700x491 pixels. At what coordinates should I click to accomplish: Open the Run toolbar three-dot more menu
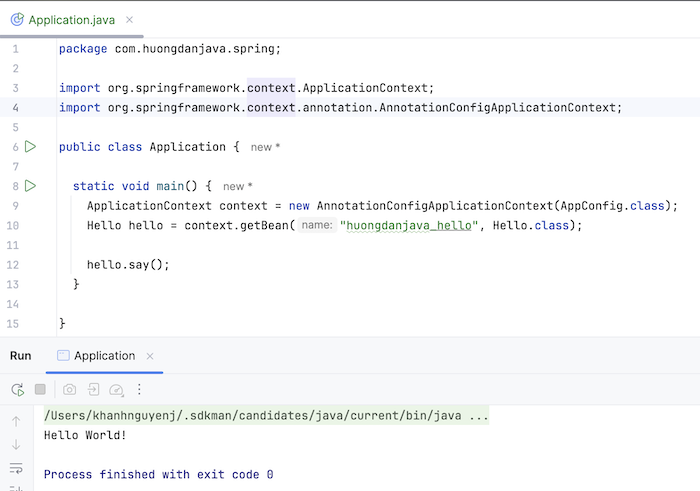(x=139, y=389)
